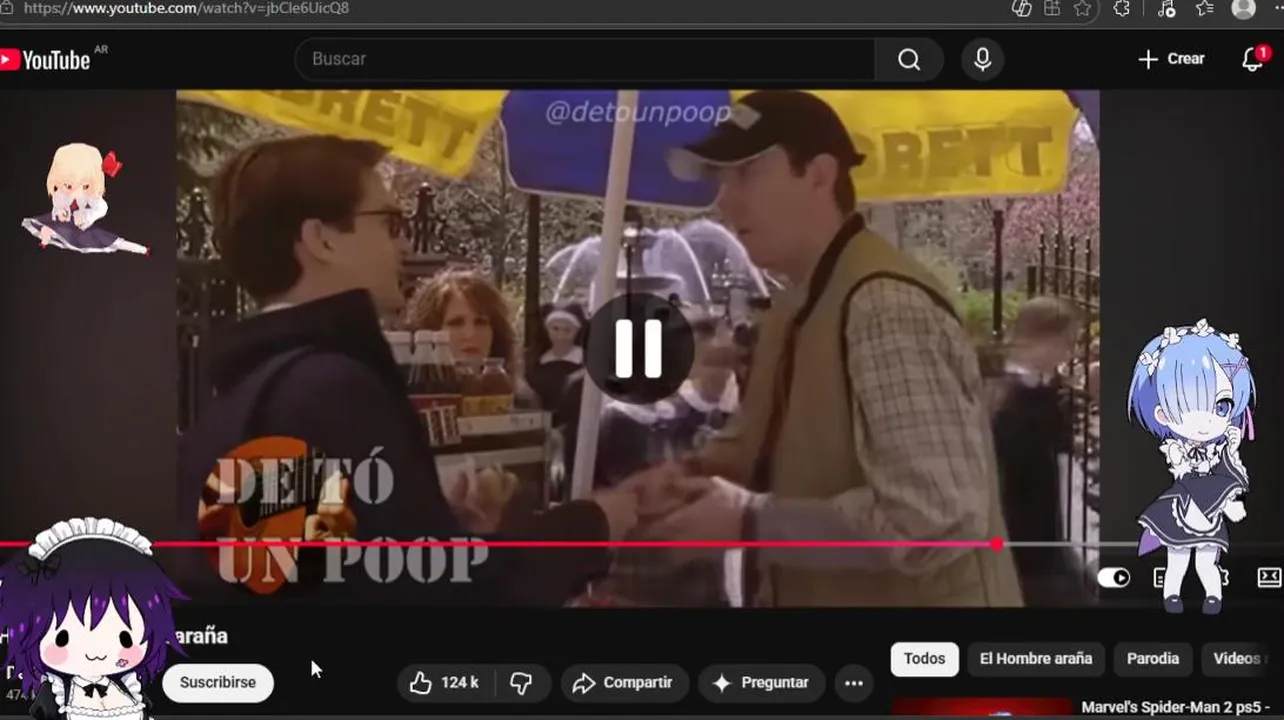The height and width of the screenshot is (720, 1284).
Task: Open browser media control music icon
Action: pos(1166,8)
